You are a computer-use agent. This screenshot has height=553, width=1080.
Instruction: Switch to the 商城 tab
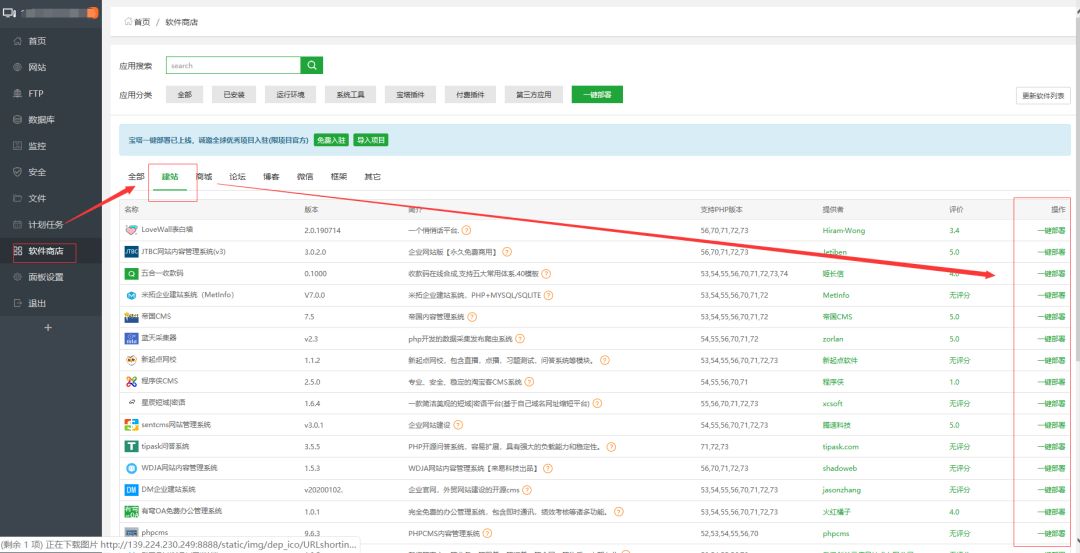[204, 177]
